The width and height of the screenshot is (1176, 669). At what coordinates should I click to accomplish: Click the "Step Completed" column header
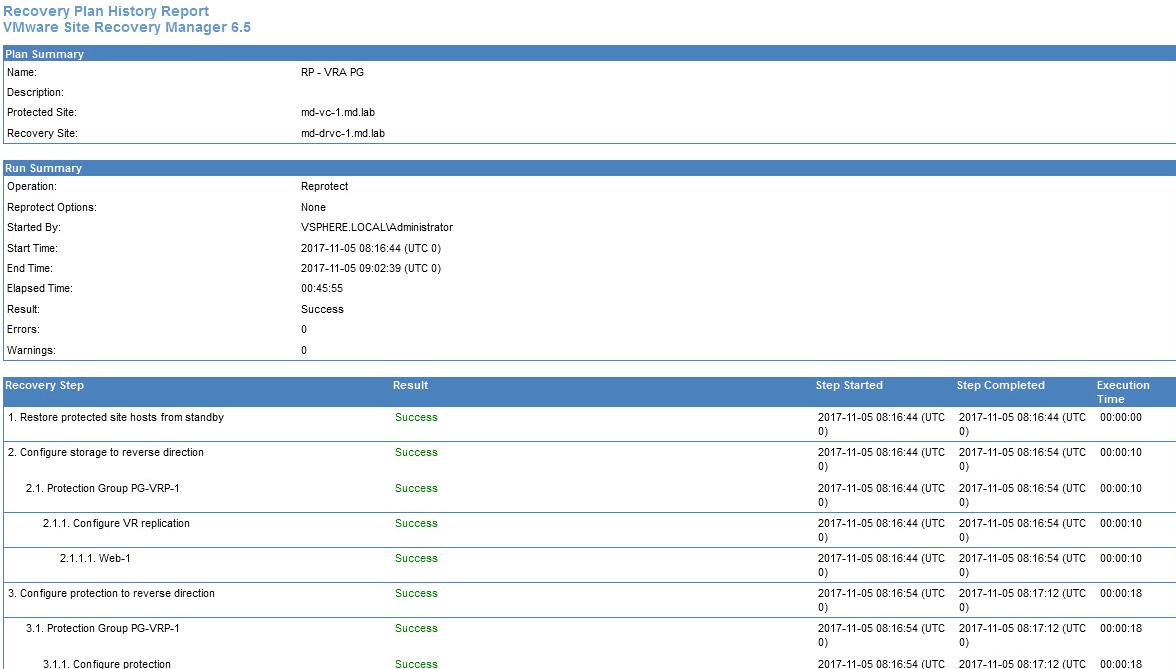(x=1000, y=386)
